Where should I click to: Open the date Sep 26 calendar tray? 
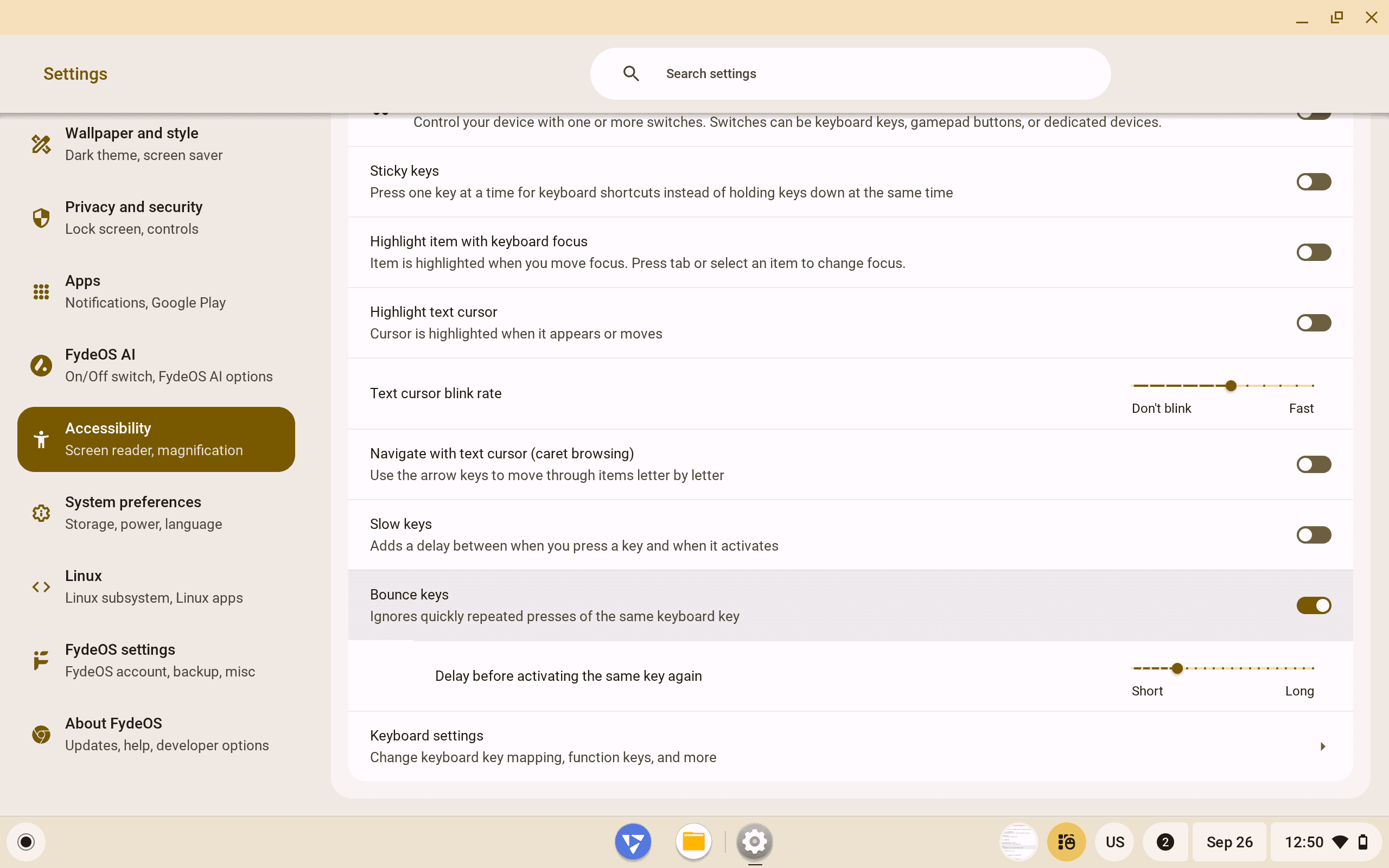1229,841
